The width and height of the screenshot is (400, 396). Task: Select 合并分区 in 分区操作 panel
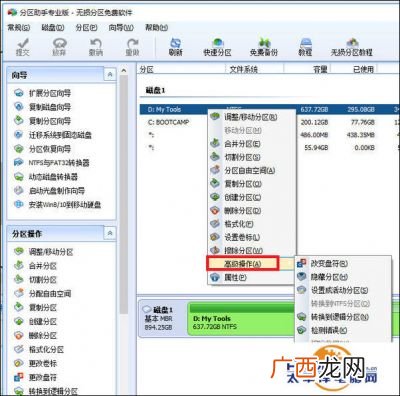[35, 266]
